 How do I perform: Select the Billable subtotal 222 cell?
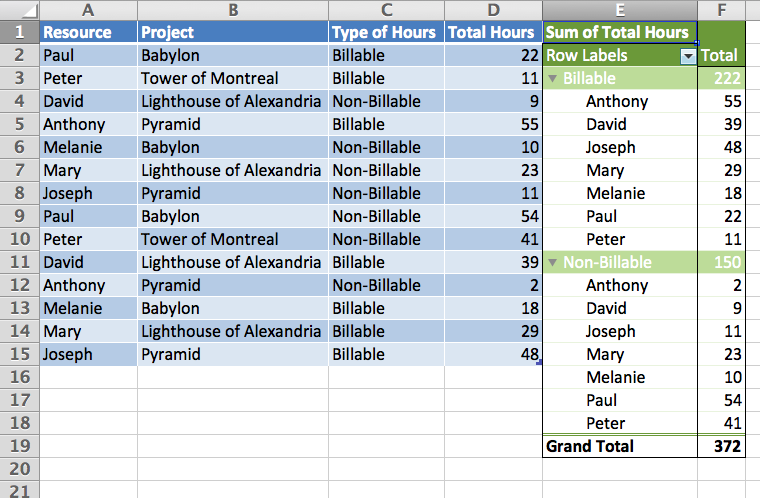pyautogui.click(x=722, y=78)
